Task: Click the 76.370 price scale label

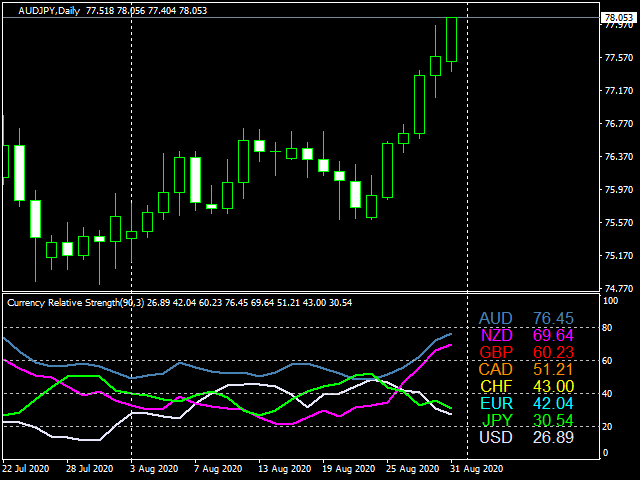Action: point(619,157)
